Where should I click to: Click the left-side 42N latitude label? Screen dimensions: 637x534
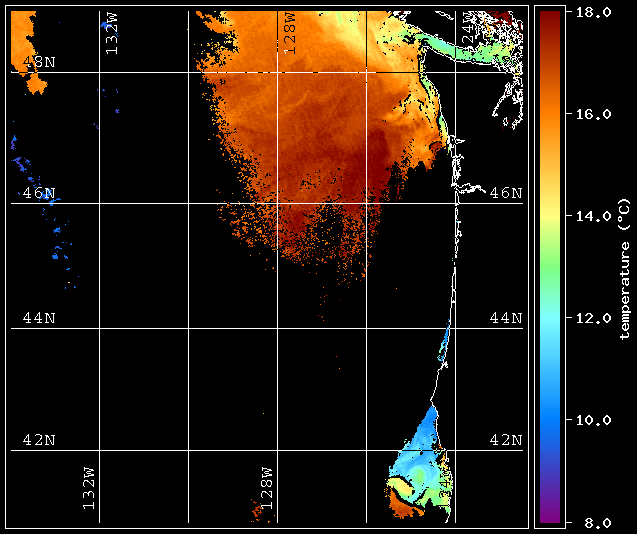coord(39,440)
